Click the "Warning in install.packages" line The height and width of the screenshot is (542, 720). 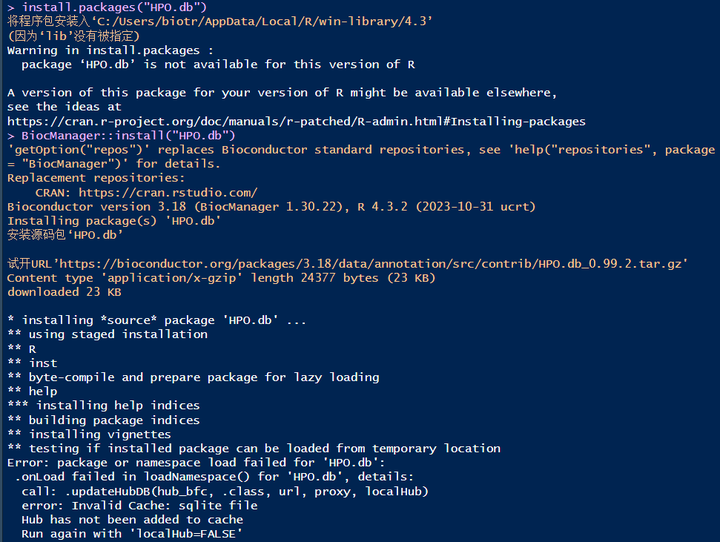(110, 50)
